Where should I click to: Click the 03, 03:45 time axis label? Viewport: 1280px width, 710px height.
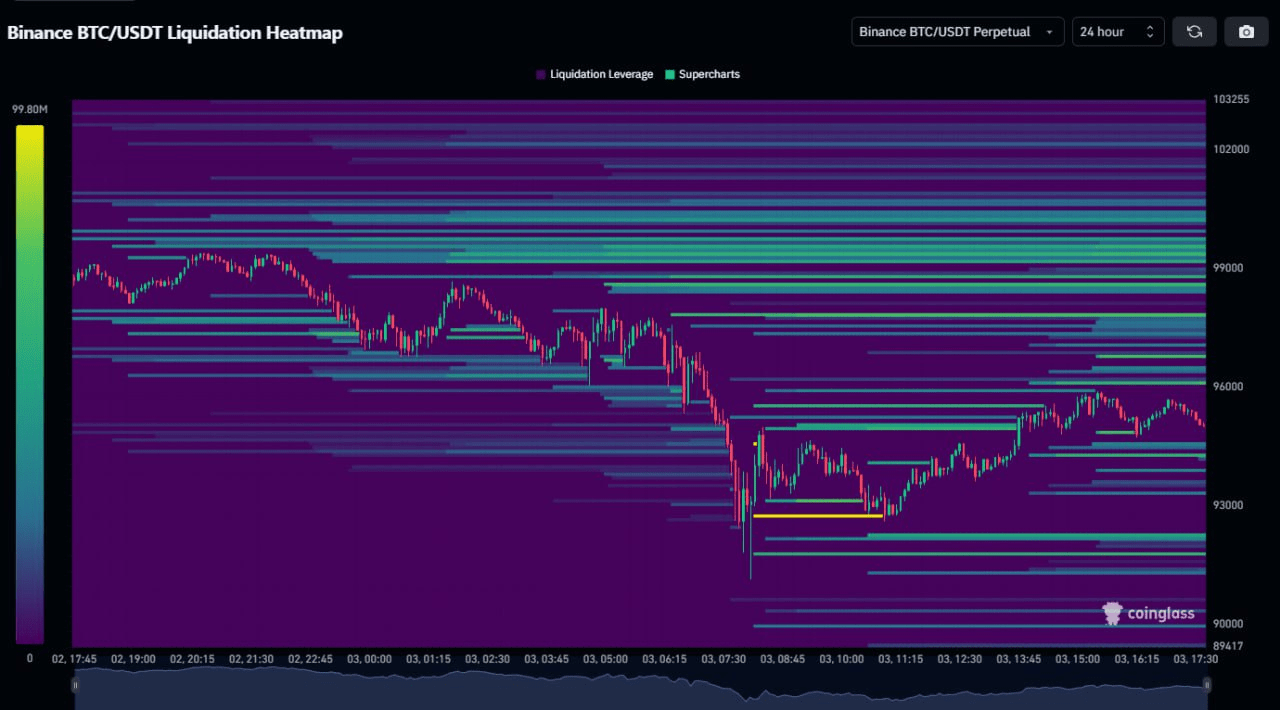point(546,660)
